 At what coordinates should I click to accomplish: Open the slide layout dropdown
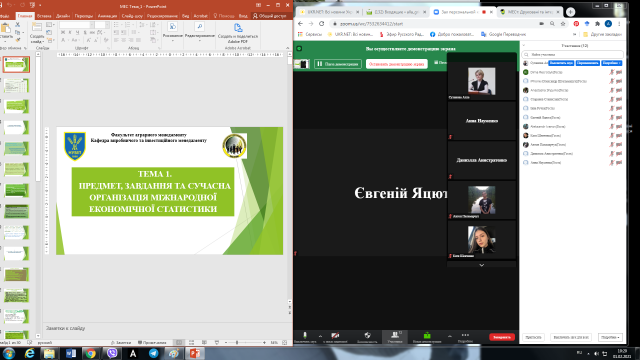(50, 25)
